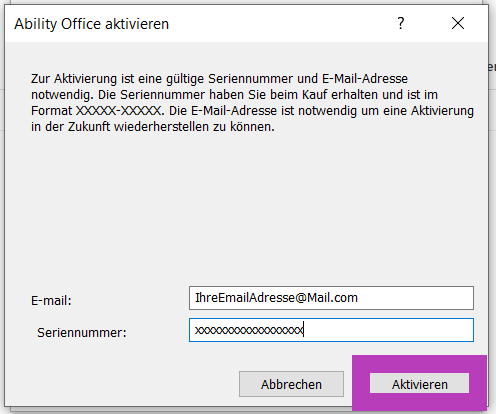Click the E-mail: label
This screenshot has width=496, height=414.
pos(51,301)
